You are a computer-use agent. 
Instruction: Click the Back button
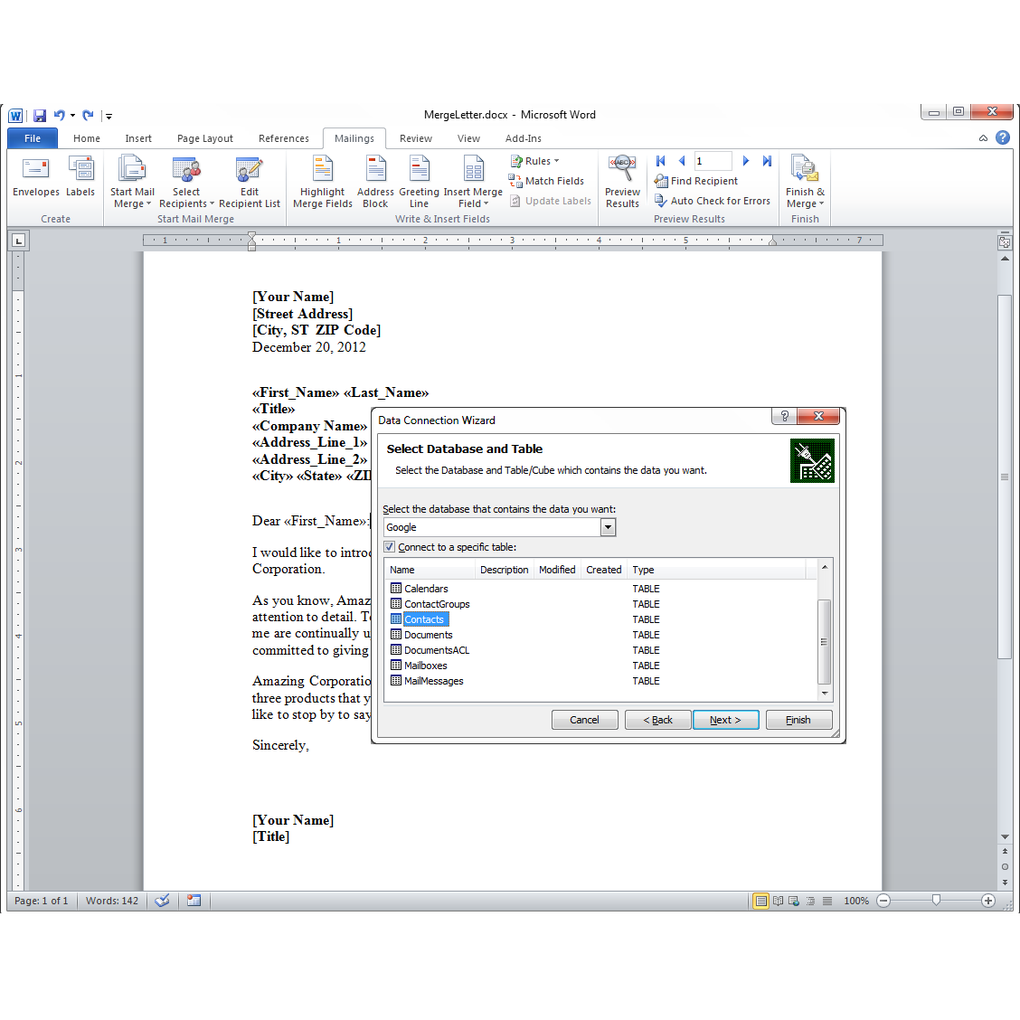tap(658, 719)
